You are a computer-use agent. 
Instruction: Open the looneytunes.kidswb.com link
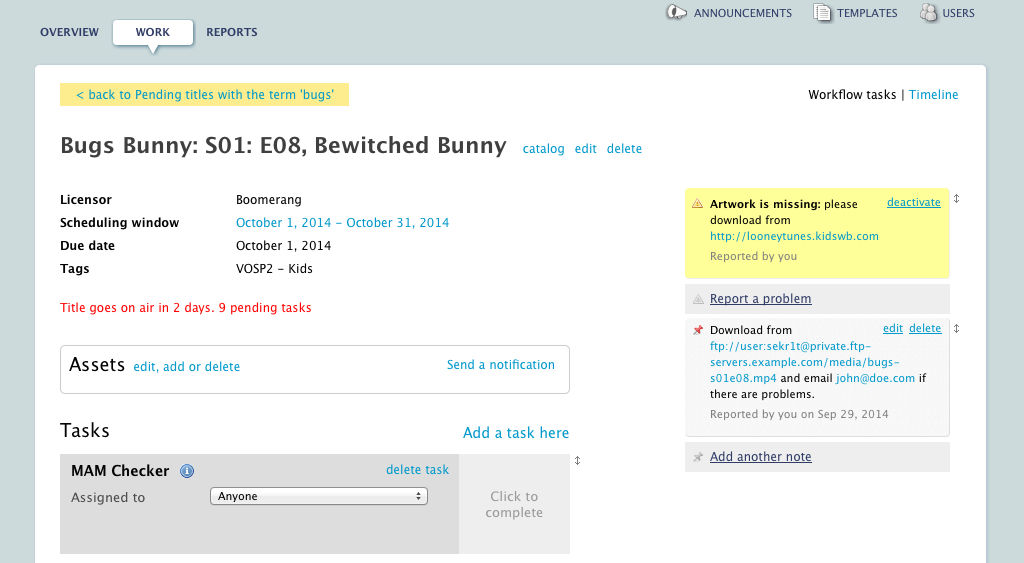coord(794,236)
